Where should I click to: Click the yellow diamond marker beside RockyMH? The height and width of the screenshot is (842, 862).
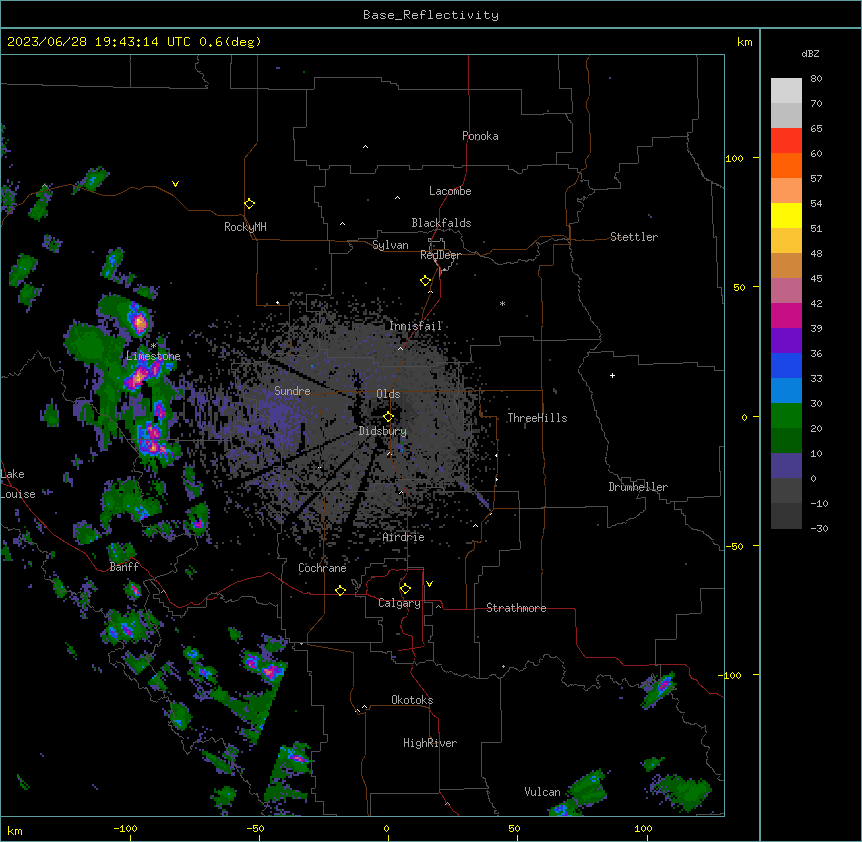(x=250, y=204)
